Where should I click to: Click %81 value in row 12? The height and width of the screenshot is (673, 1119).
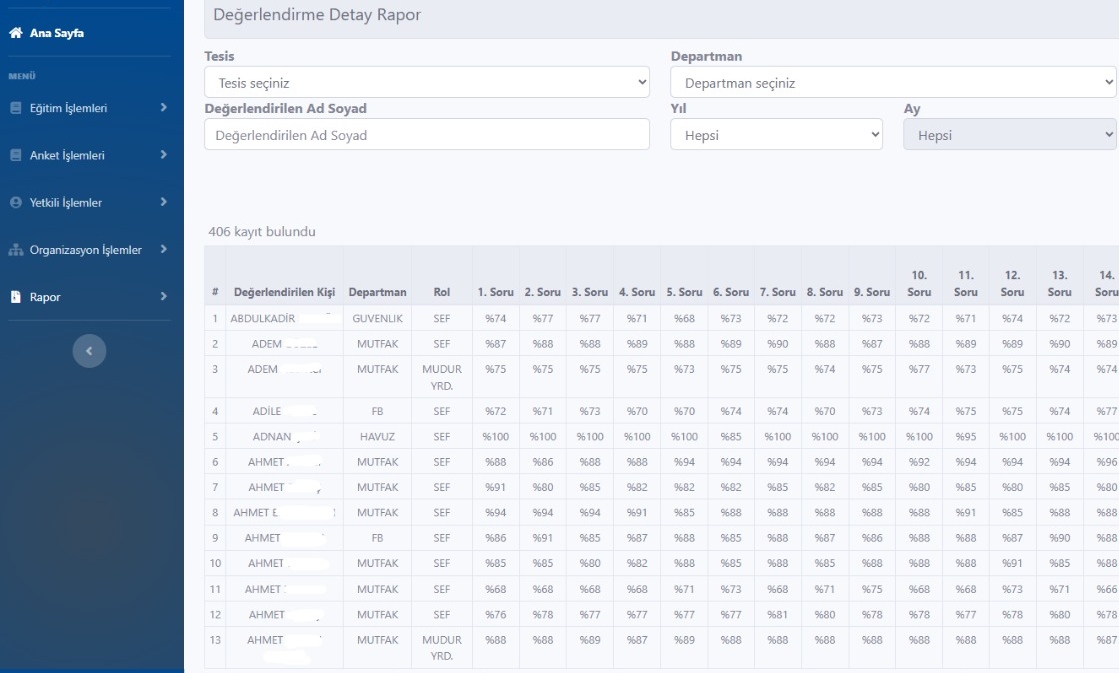[x=778, y=614]
